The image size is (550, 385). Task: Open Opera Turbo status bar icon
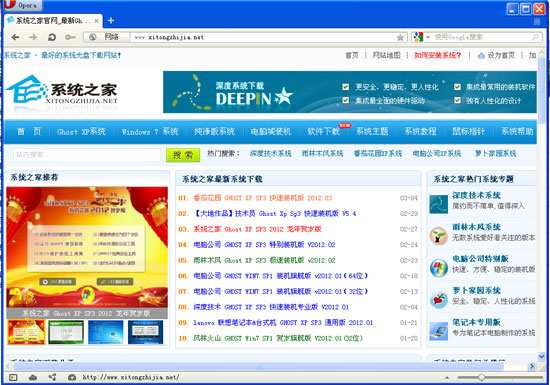[x=72, y=377]
